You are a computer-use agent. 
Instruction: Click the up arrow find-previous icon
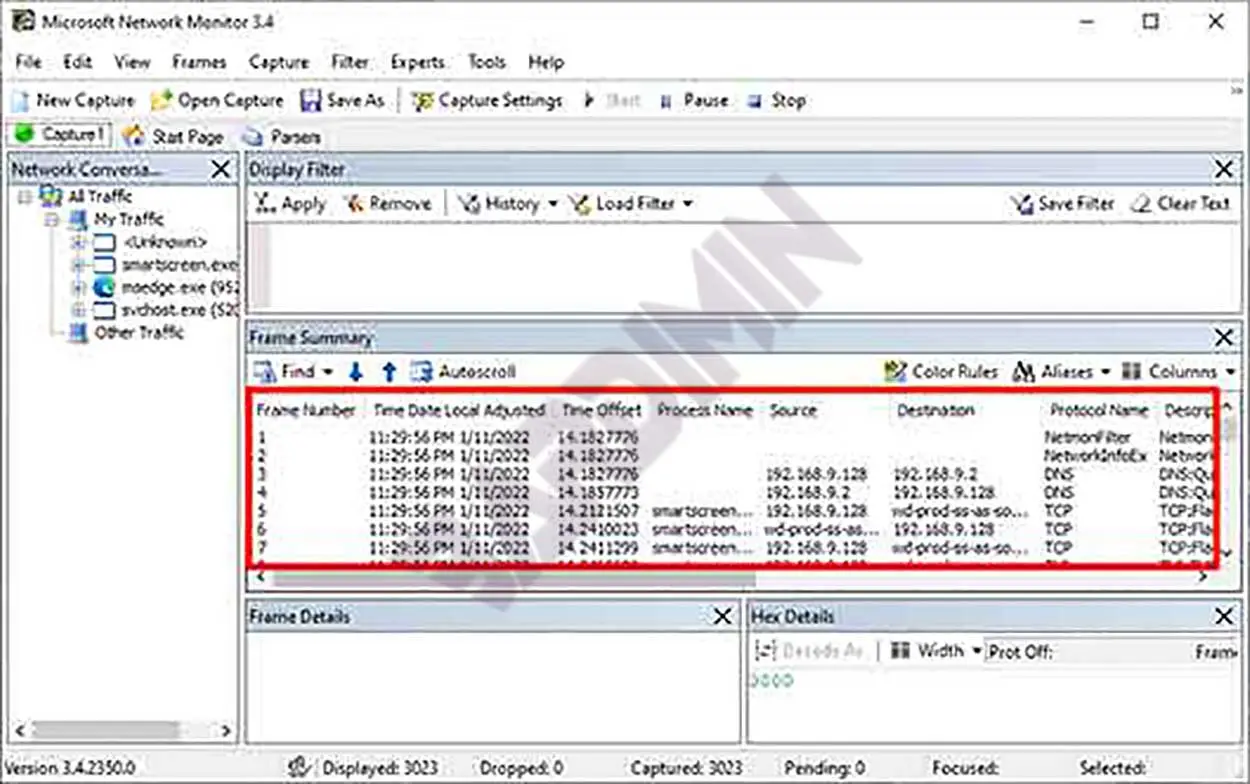[x=389, y=372]
